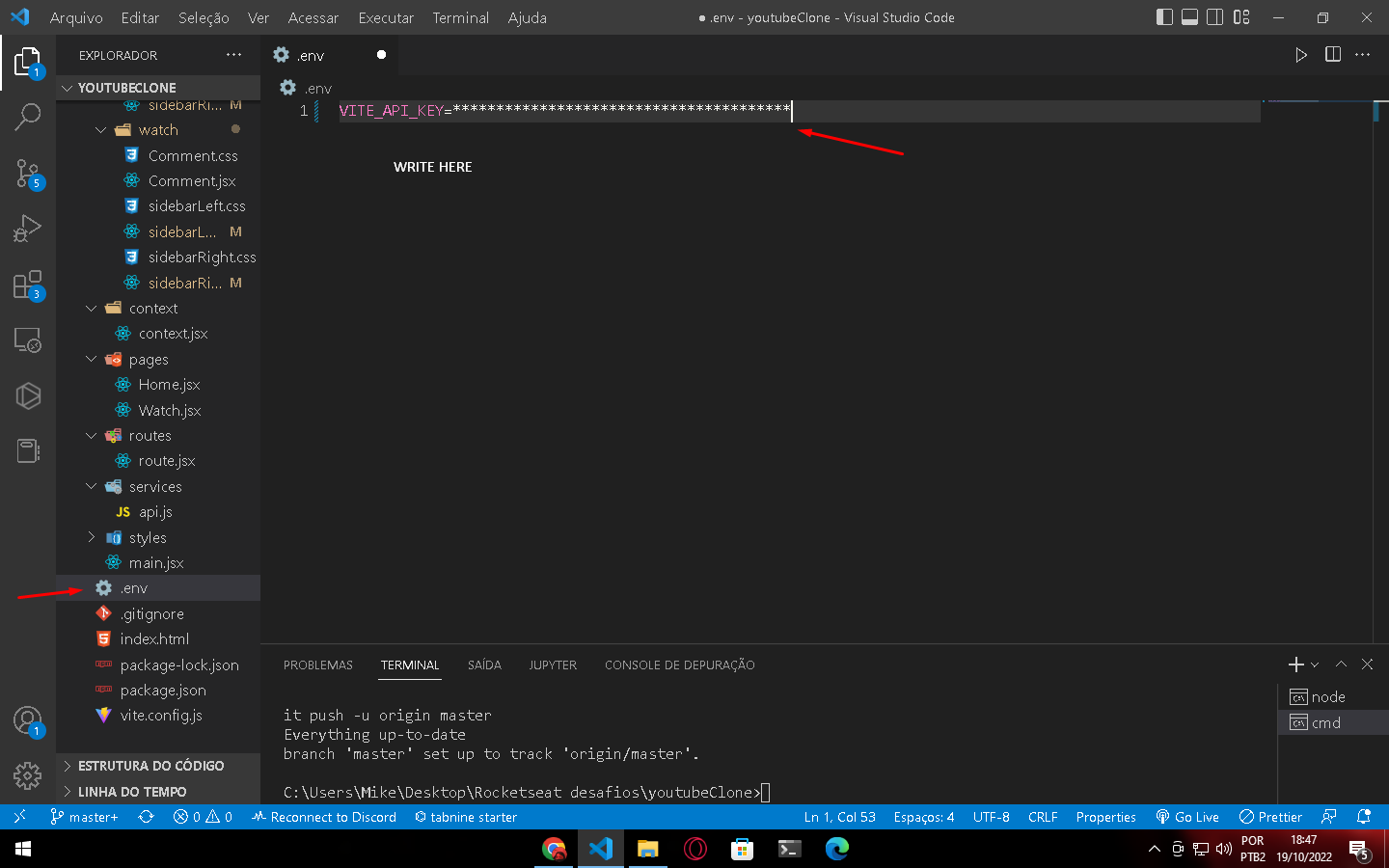Toggle the secondary sidebar
Screen dimensions: 1389x868
(x=1214, y=17)
